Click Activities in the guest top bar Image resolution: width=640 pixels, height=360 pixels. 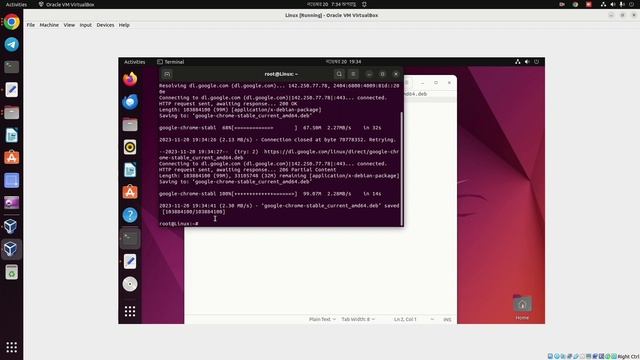(x=134, y=62)
